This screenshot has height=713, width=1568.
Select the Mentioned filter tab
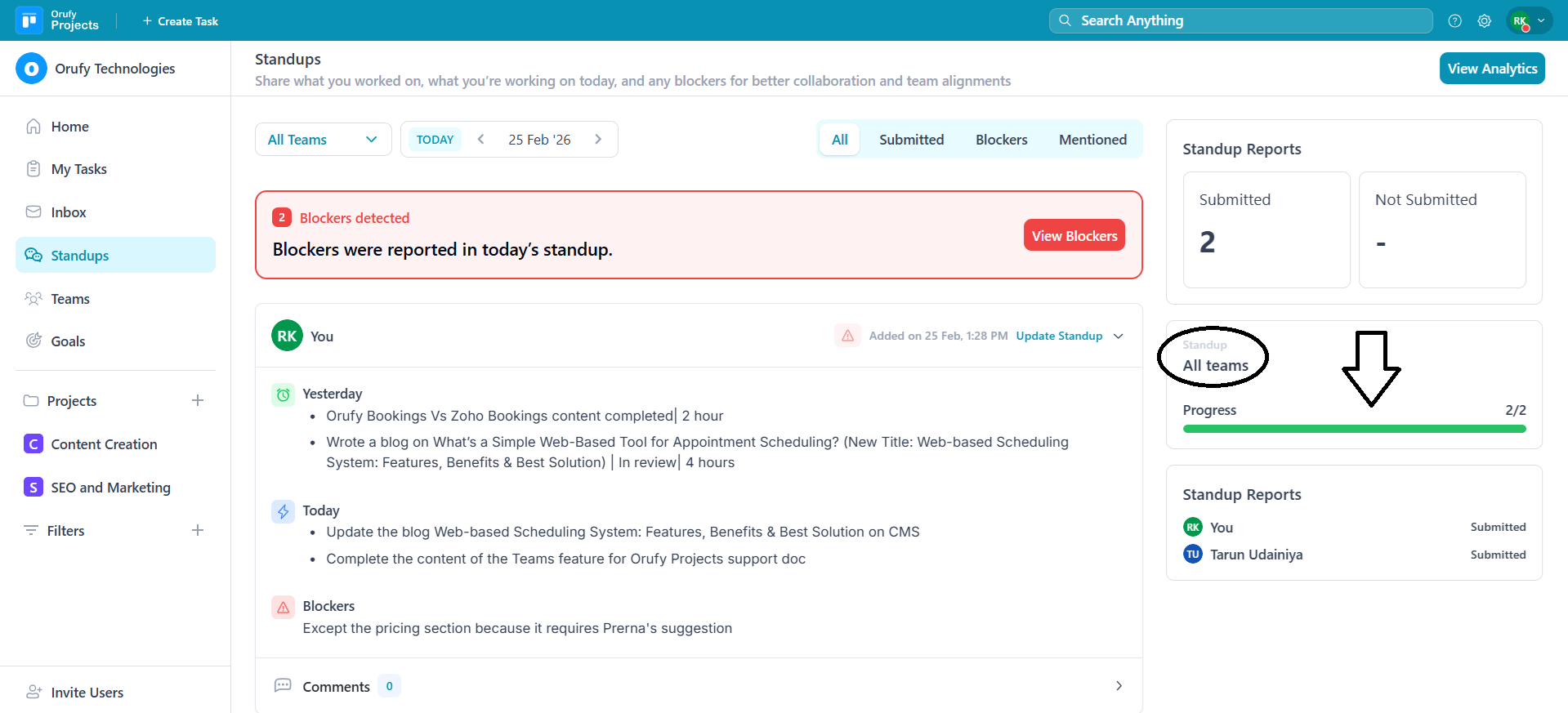1092,140
